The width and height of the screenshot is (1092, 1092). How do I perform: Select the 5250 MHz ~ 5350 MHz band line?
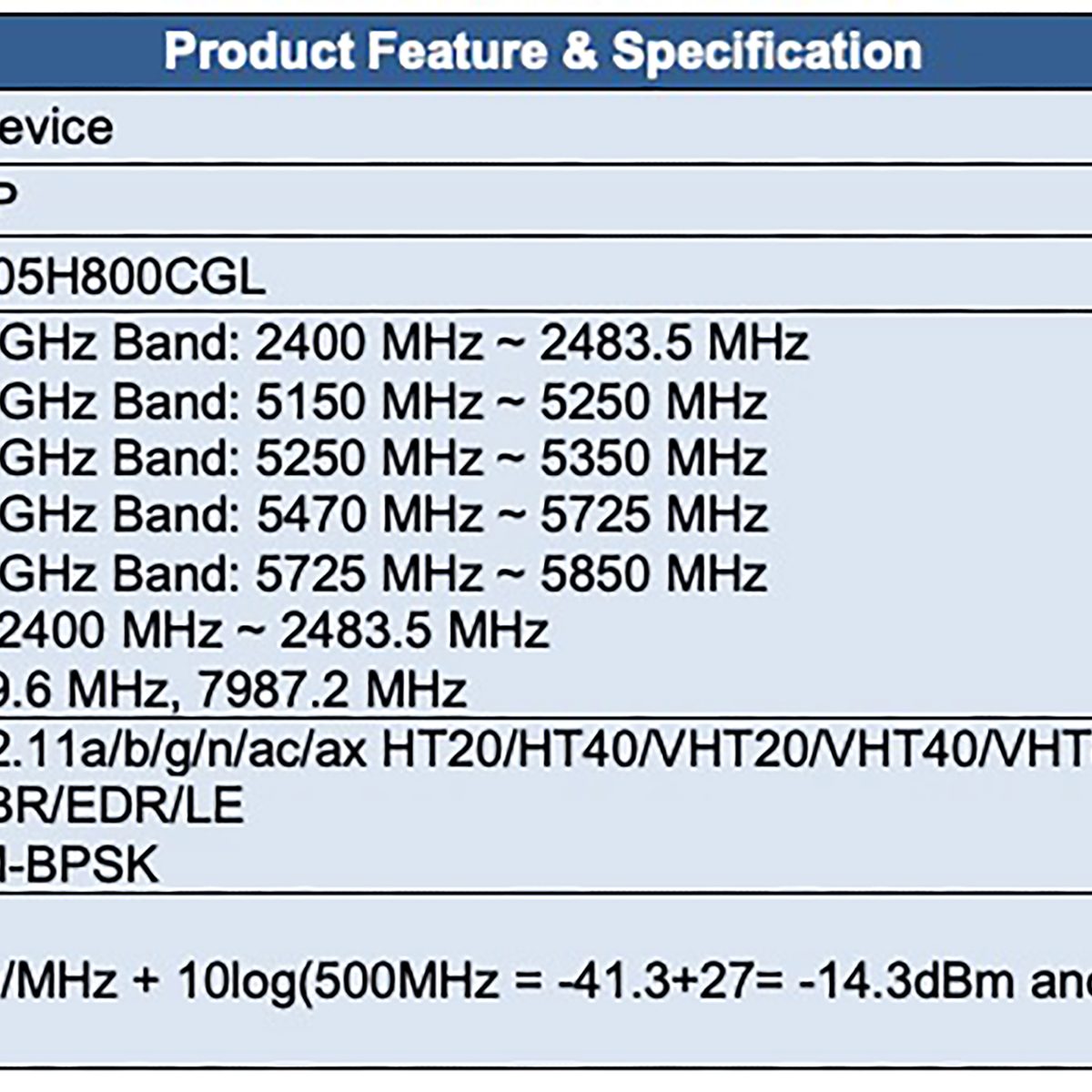[383, 458]
